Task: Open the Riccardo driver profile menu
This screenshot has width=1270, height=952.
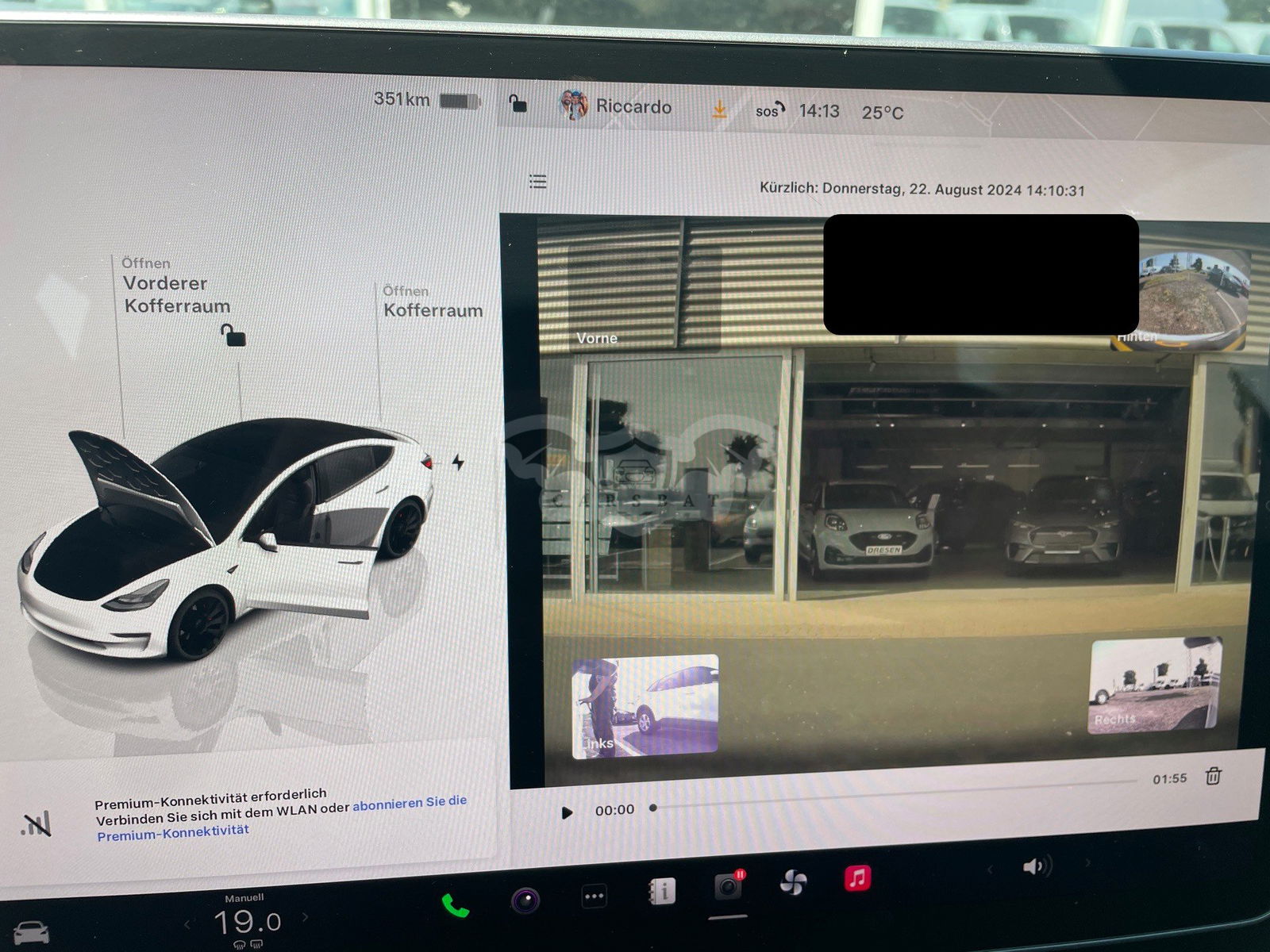Action: (x=617, y=106)
